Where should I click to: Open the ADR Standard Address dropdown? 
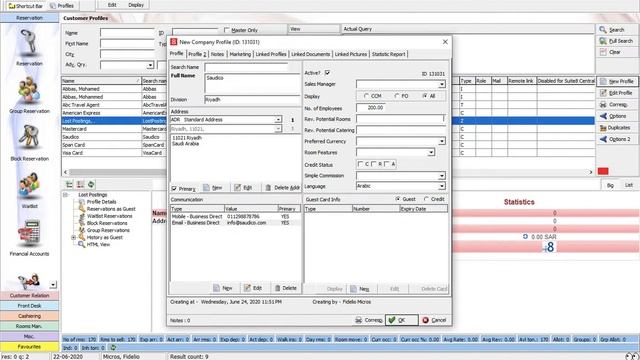pos(278,120)
